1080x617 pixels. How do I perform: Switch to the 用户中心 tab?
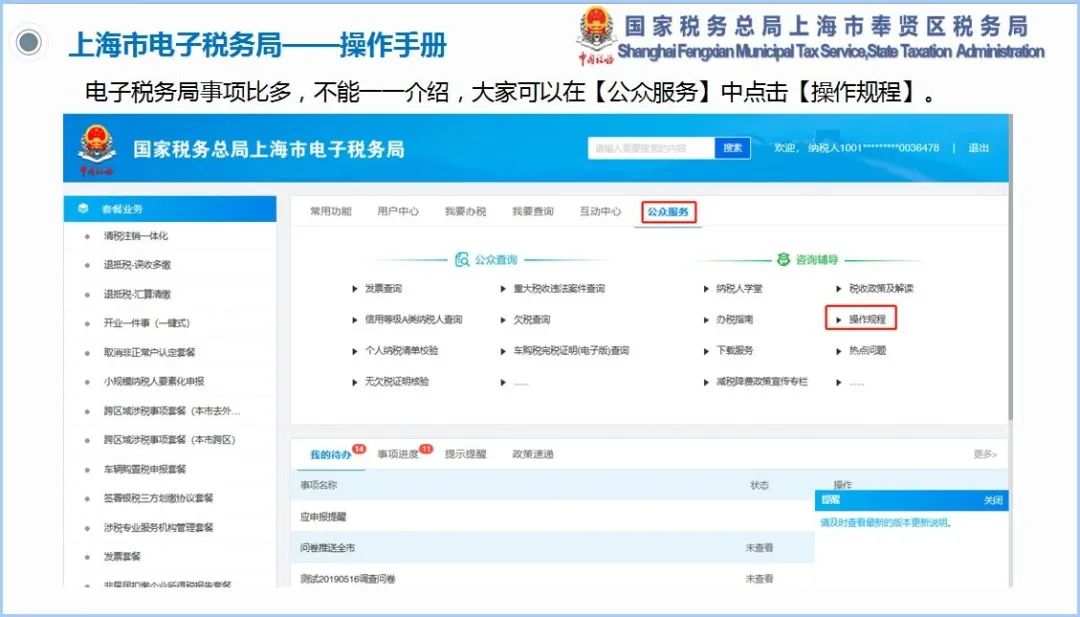click(x=397, y=211)
